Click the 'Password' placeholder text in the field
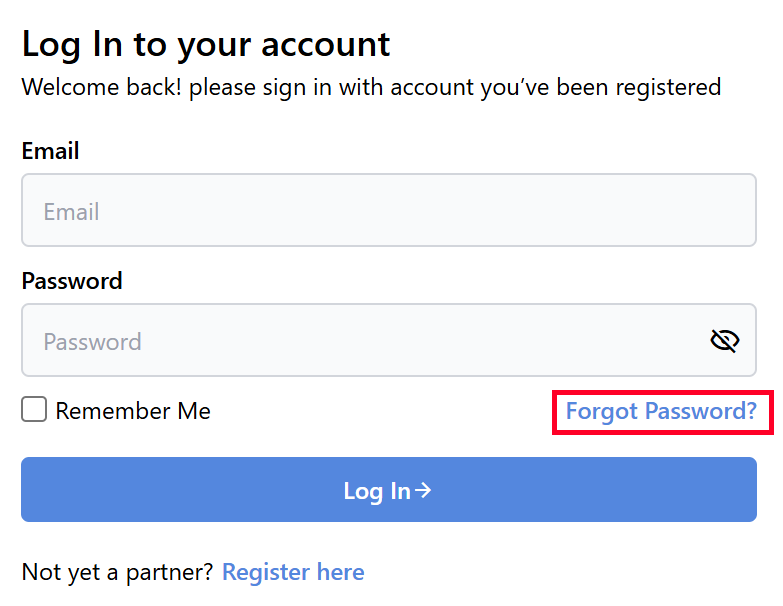 pyautogui.click(x=92, y=342)
